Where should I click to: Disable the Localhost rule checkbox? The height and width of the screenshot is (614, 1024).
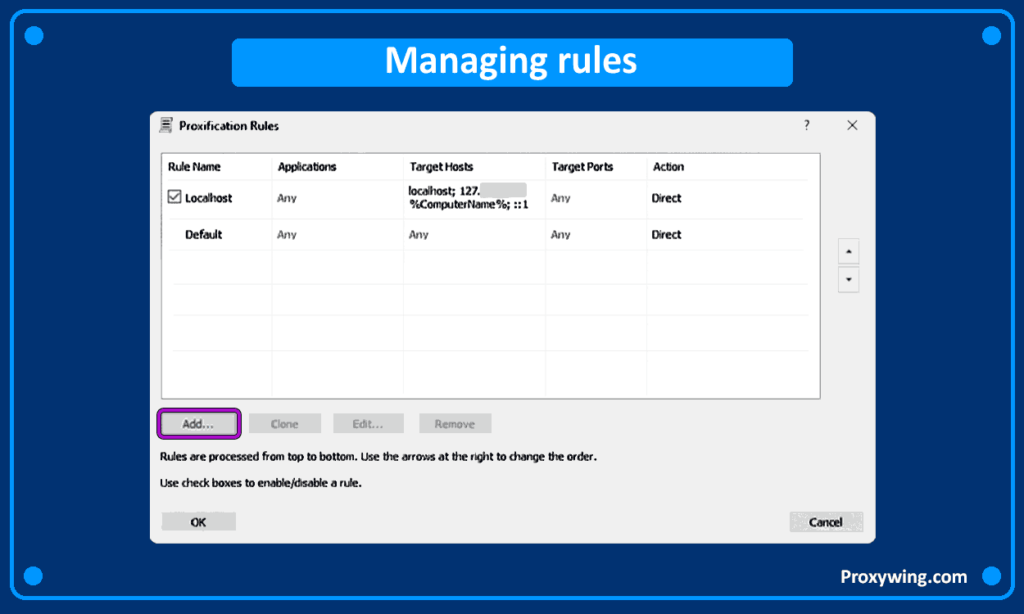coord(174,198)
